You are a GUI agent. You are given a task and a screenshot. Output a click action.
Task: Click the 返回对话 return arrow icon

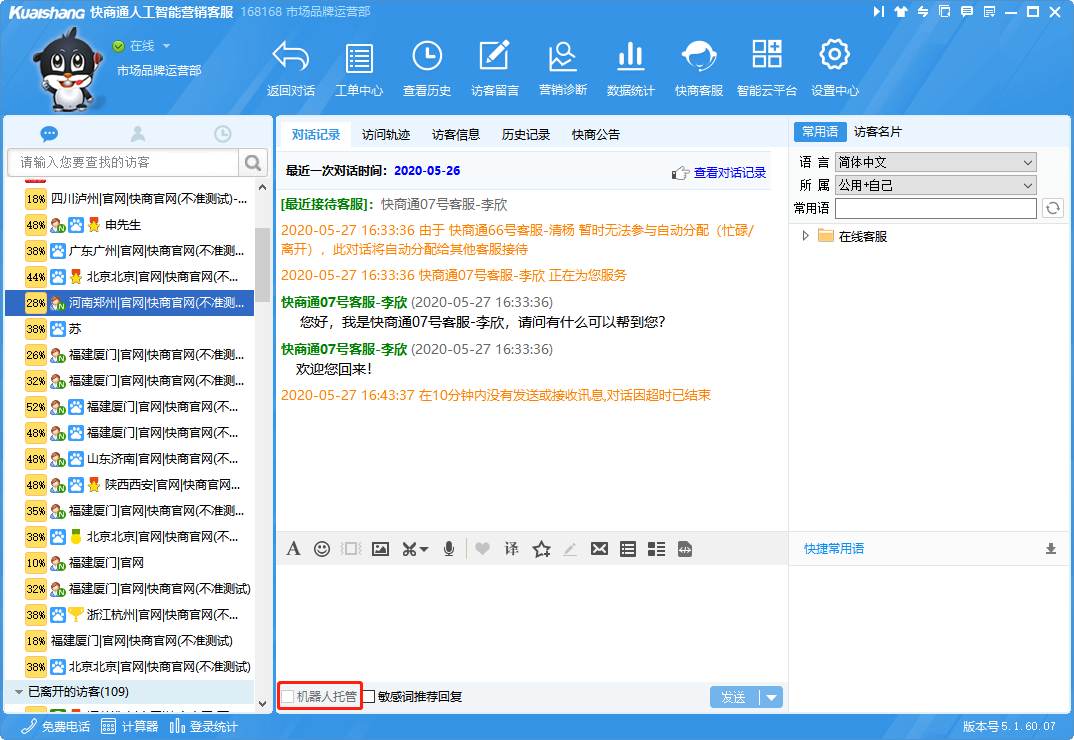(290, 57)
